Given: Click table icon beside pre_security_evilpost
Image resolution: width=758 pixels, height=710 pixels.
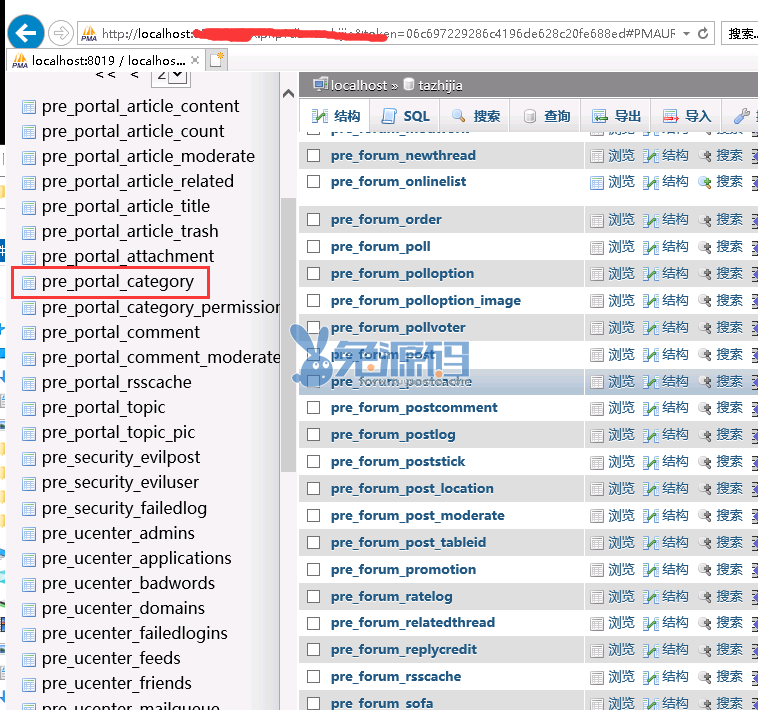Looking at the screenshot, I should coord(29,458).
